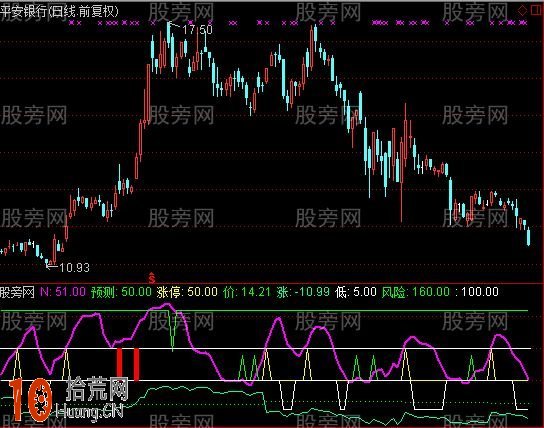Select the trailing : 100.00 indicator value
The height and width of the screenshot is (428, 544).
click(x=477, y=292)
